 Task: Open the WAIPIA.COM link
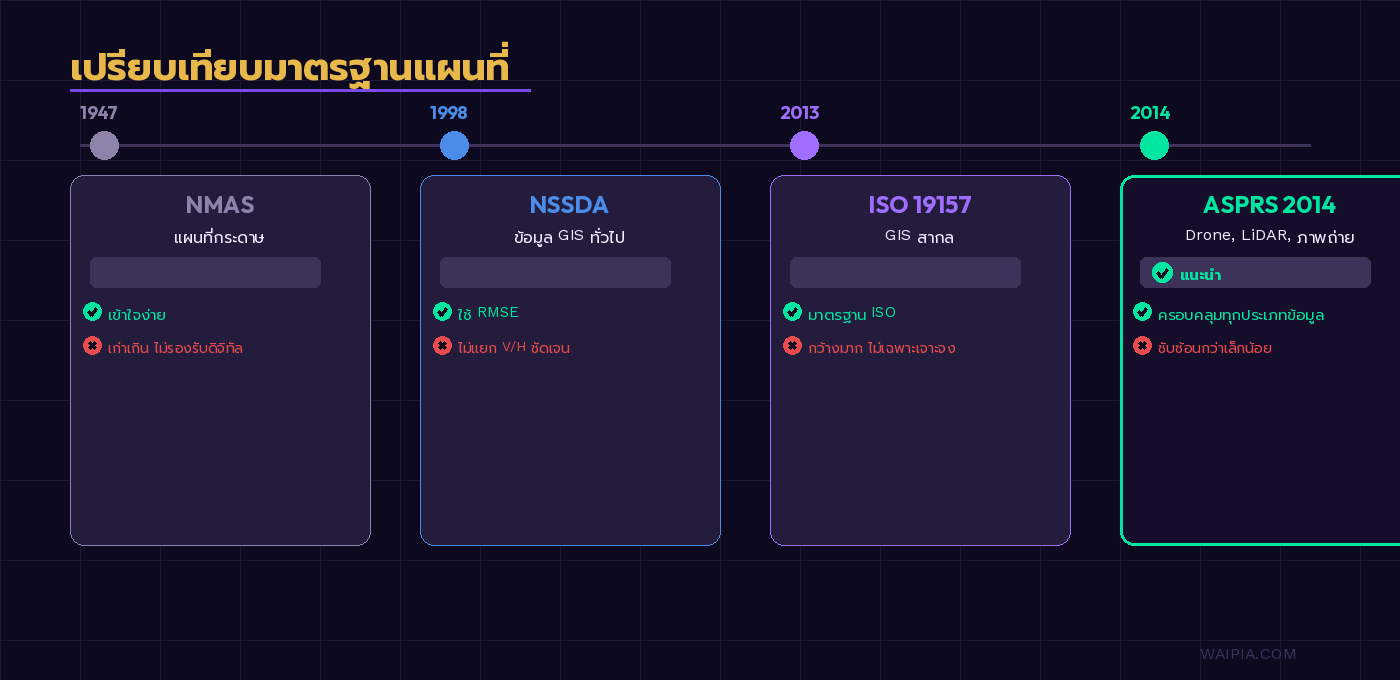(1248, 654)
